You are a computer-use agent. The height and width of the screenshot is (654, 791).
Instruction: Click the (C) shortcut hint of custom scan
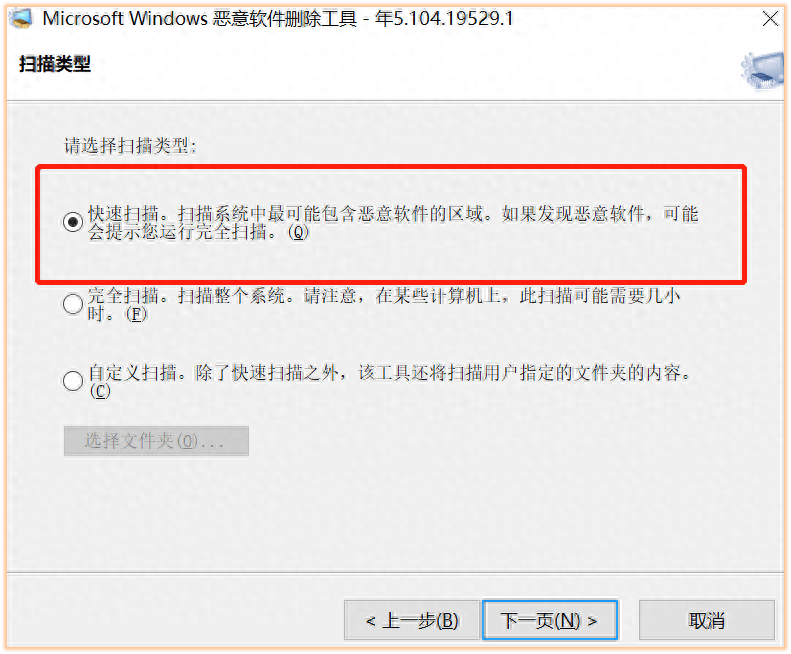pos(100,391)
